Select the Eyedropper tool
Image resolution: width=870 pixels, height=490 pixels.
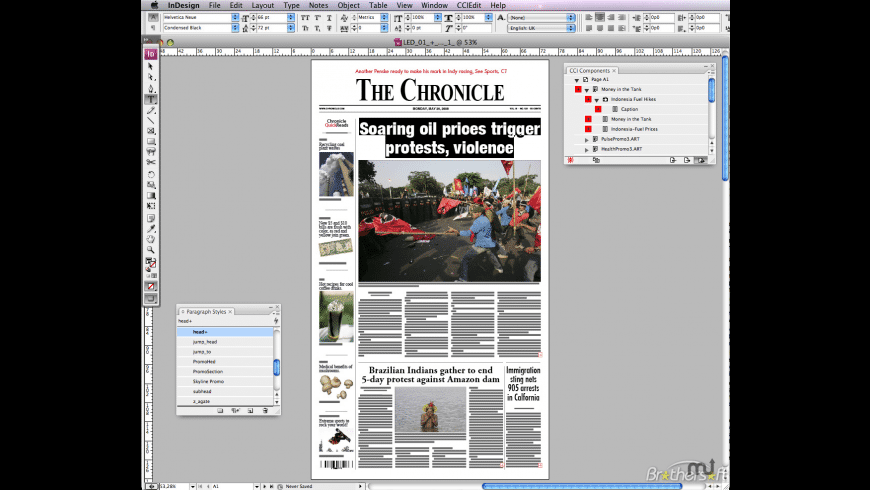click(x=151, y=228)
